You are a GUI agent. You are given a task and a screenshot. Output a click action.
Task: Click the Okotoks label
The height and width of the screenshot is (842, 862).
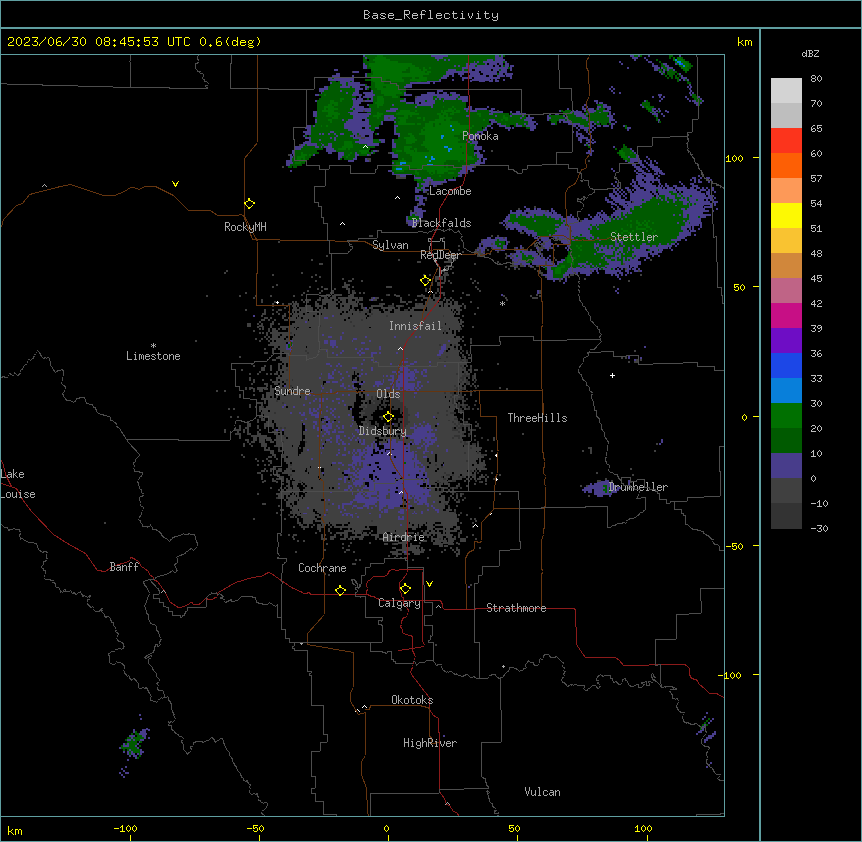pos(412,700)
